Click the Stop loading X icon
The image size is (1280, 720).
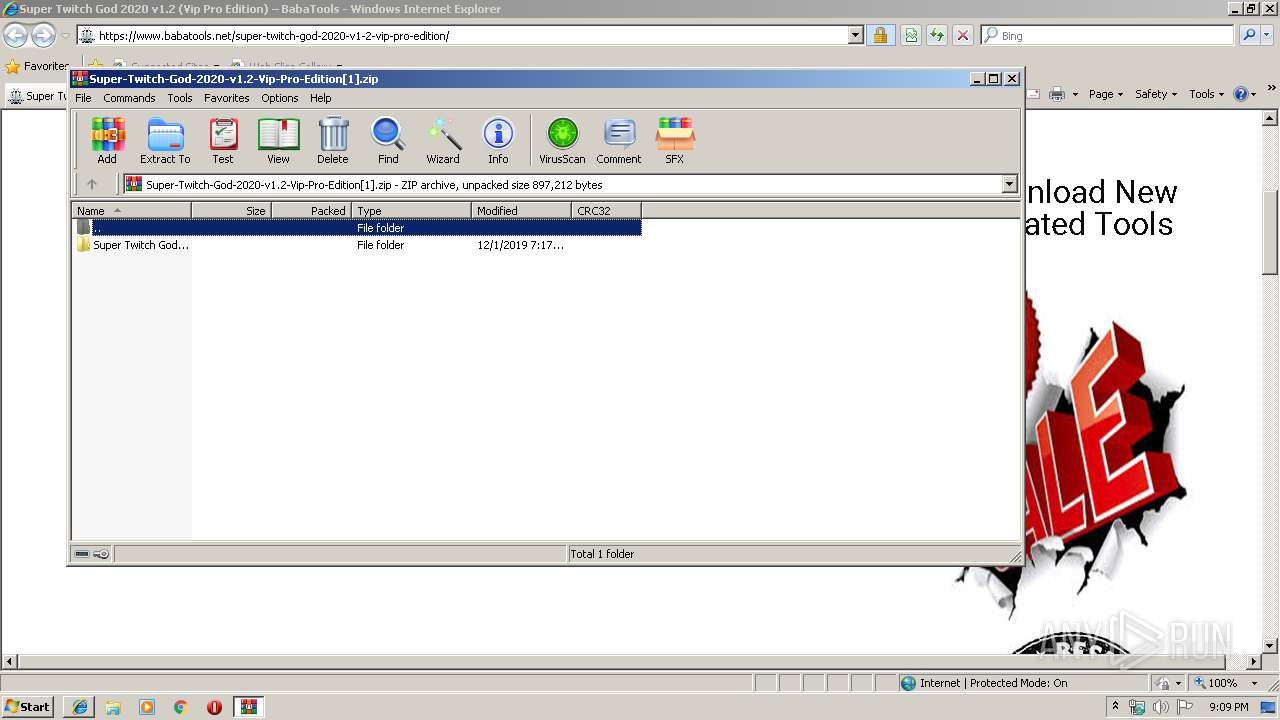pyautogui.click(x=963, y=36)
